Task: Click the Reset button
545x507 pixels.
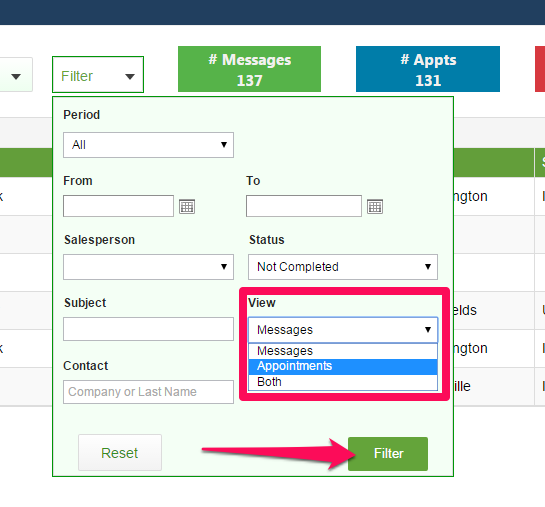Action: [x=120, y=452]
